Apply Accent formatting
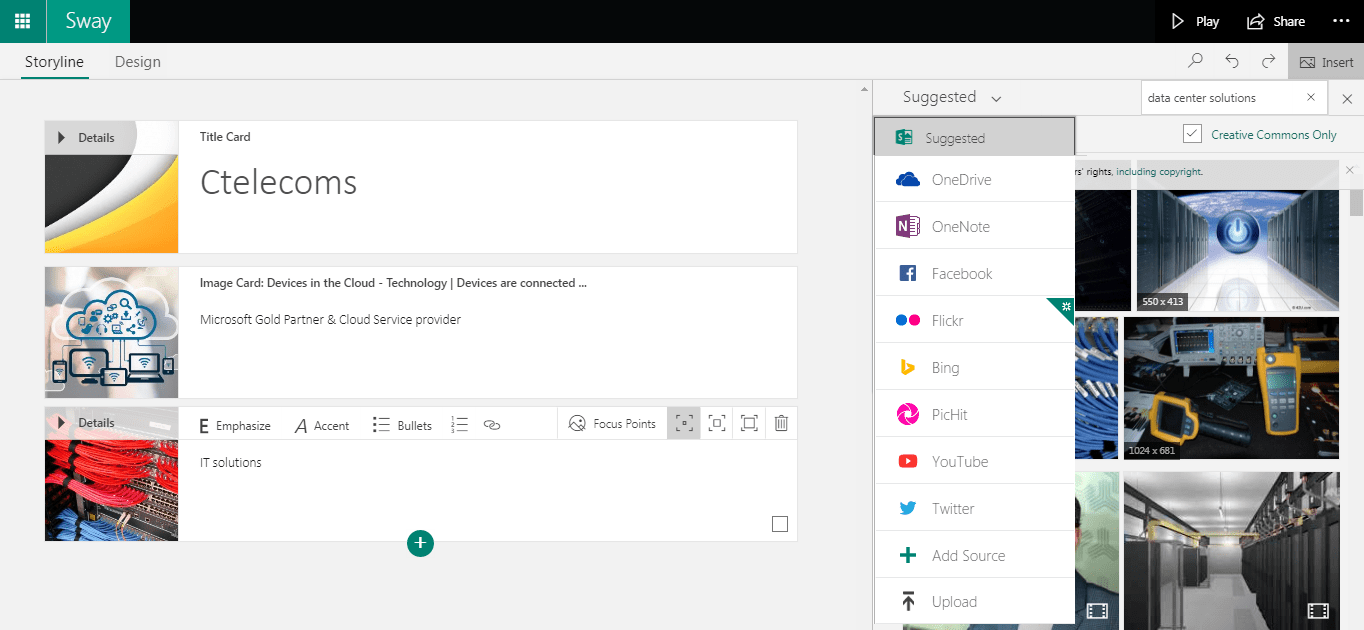The height and width of the screenshot is (630, 1364). tap(322, 425)
